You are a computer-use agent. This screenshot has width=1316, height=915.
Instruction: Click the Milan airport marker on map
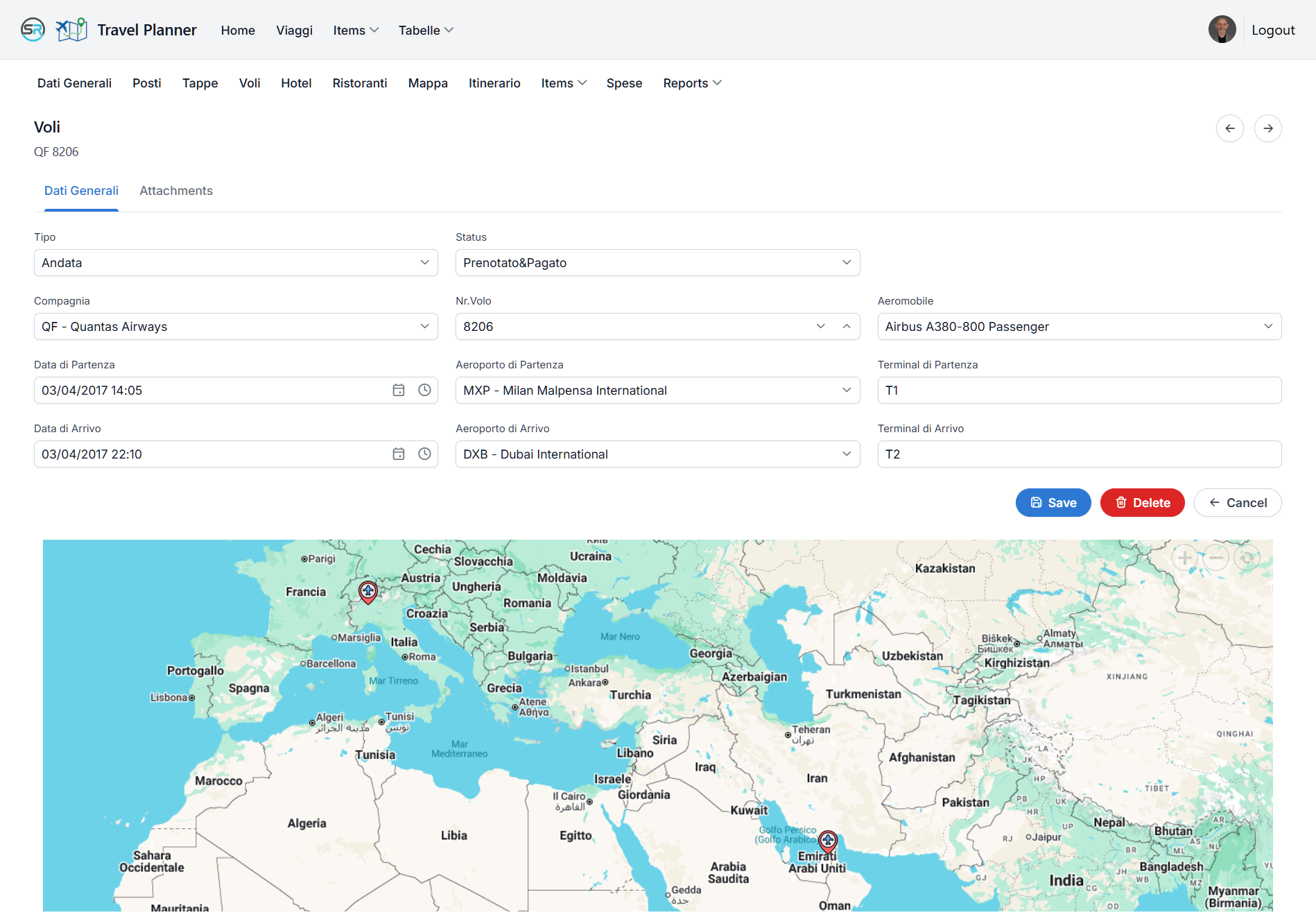click(x=367, y=591)
